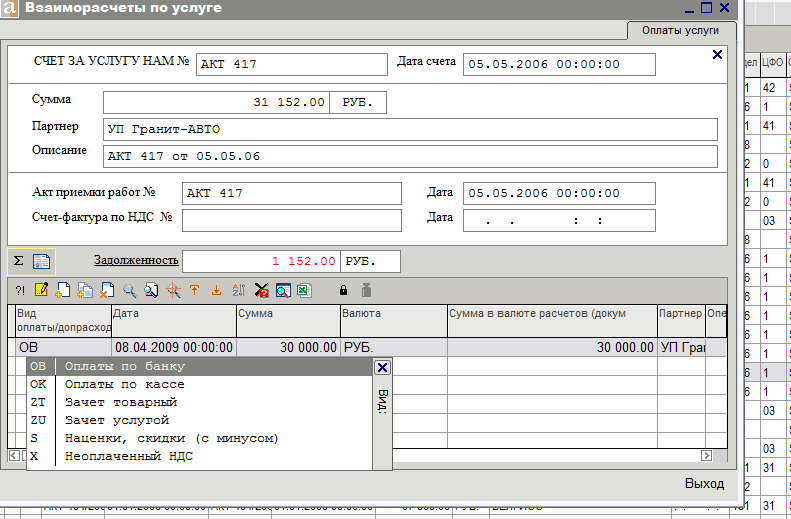The height and width of the screenshot is (519, 791).
Task: Export to Excel with the green spreadsheet icon
Action: [x=304, y=290]
